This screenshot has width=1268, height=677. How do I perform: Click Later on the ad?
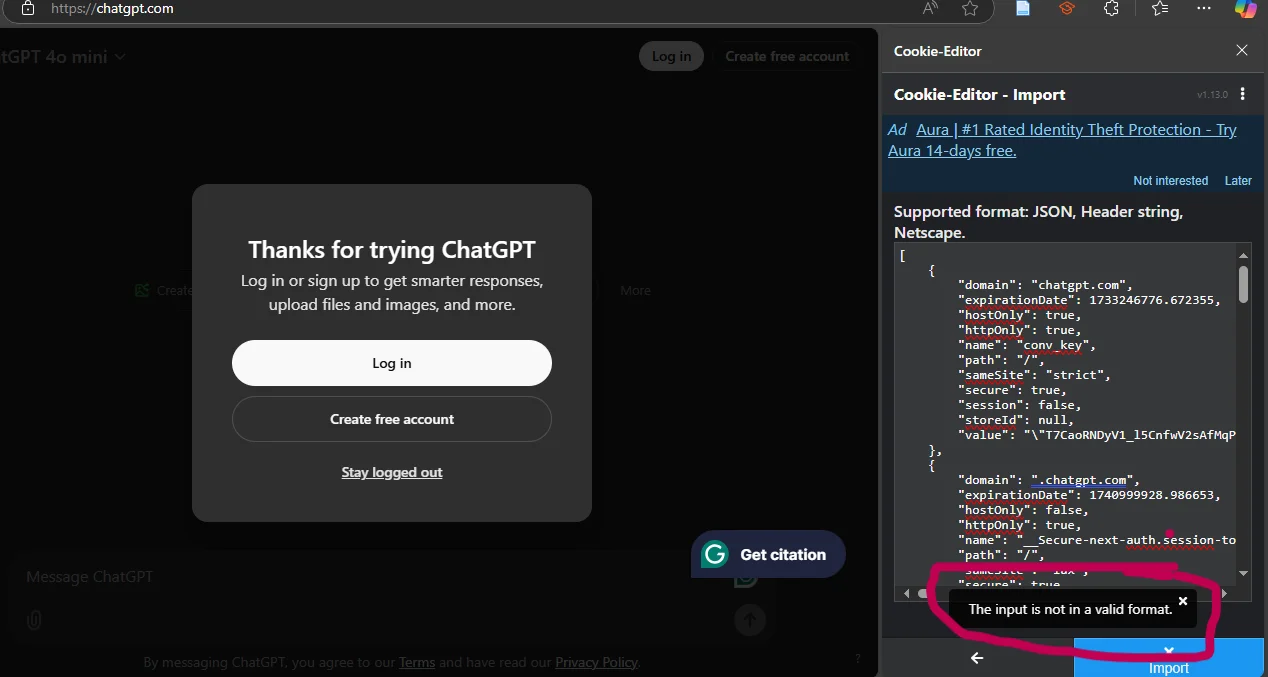pyautogui.click(x=1238, y=181)
